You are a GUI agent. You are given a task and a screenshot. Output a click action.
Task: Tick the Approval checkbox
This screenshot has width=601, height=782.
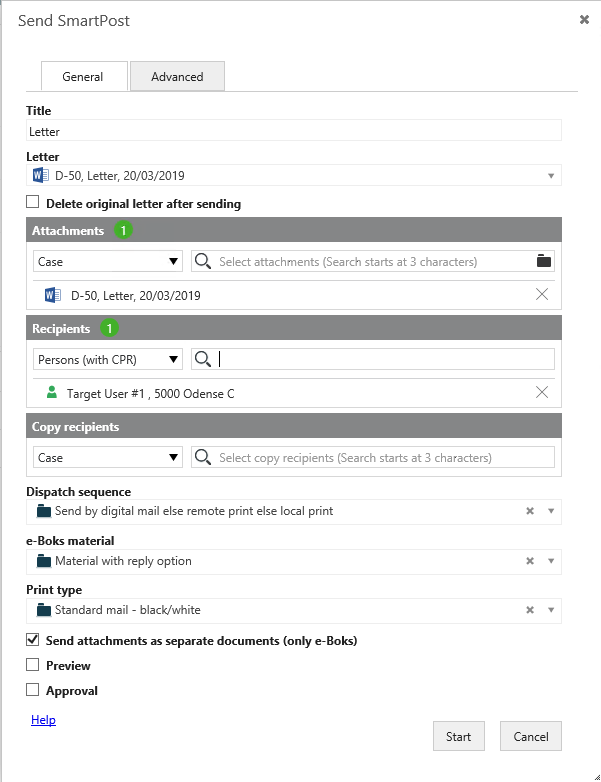pos(33,690)
